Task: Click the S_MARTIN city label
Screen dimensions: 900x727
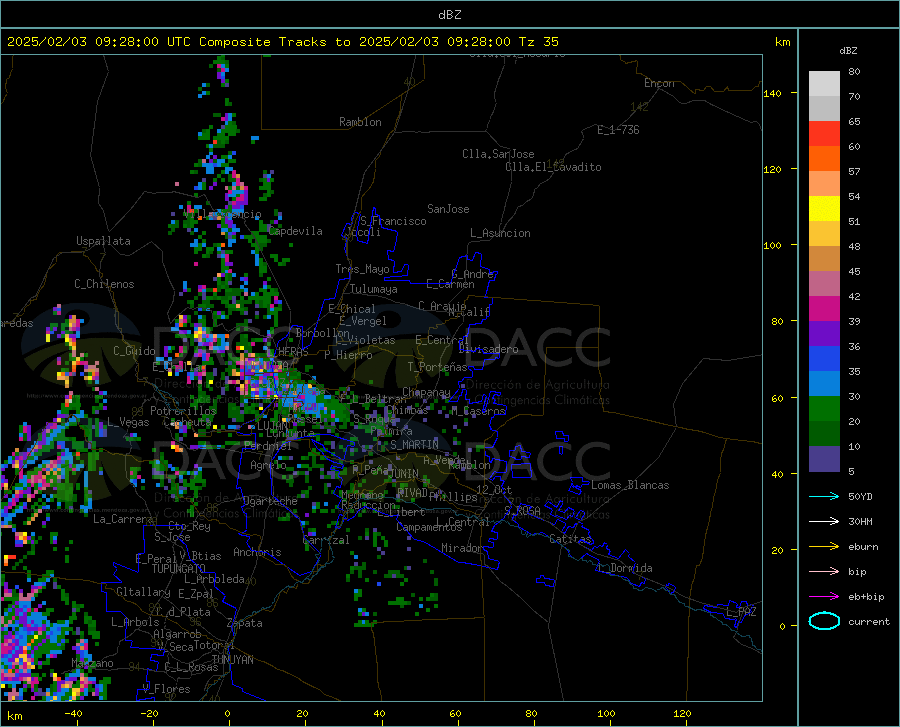Action: (x=414, y=445)
